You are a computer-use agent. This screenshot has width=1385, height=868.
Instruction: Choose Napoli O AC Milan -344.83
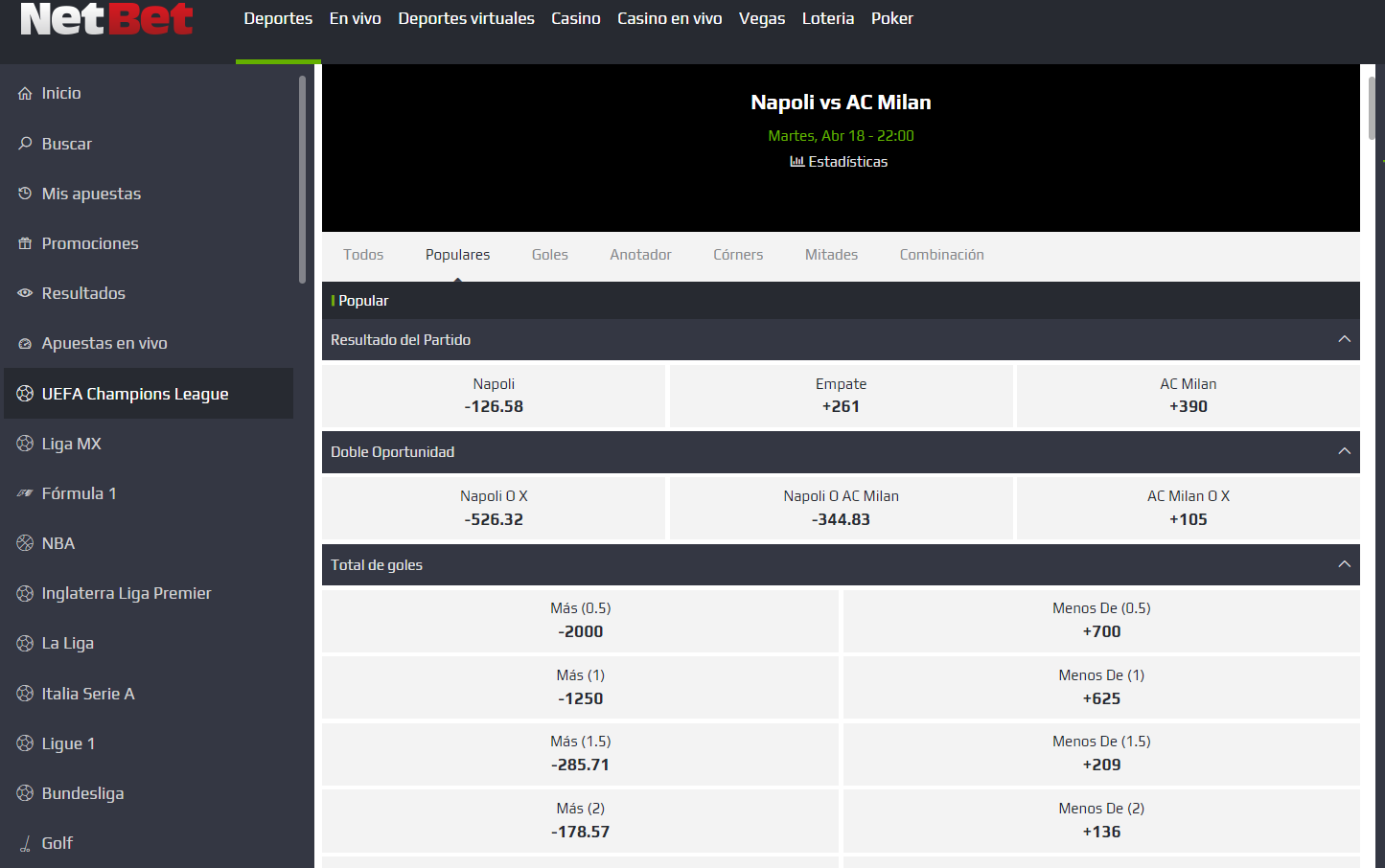[841, 508]
